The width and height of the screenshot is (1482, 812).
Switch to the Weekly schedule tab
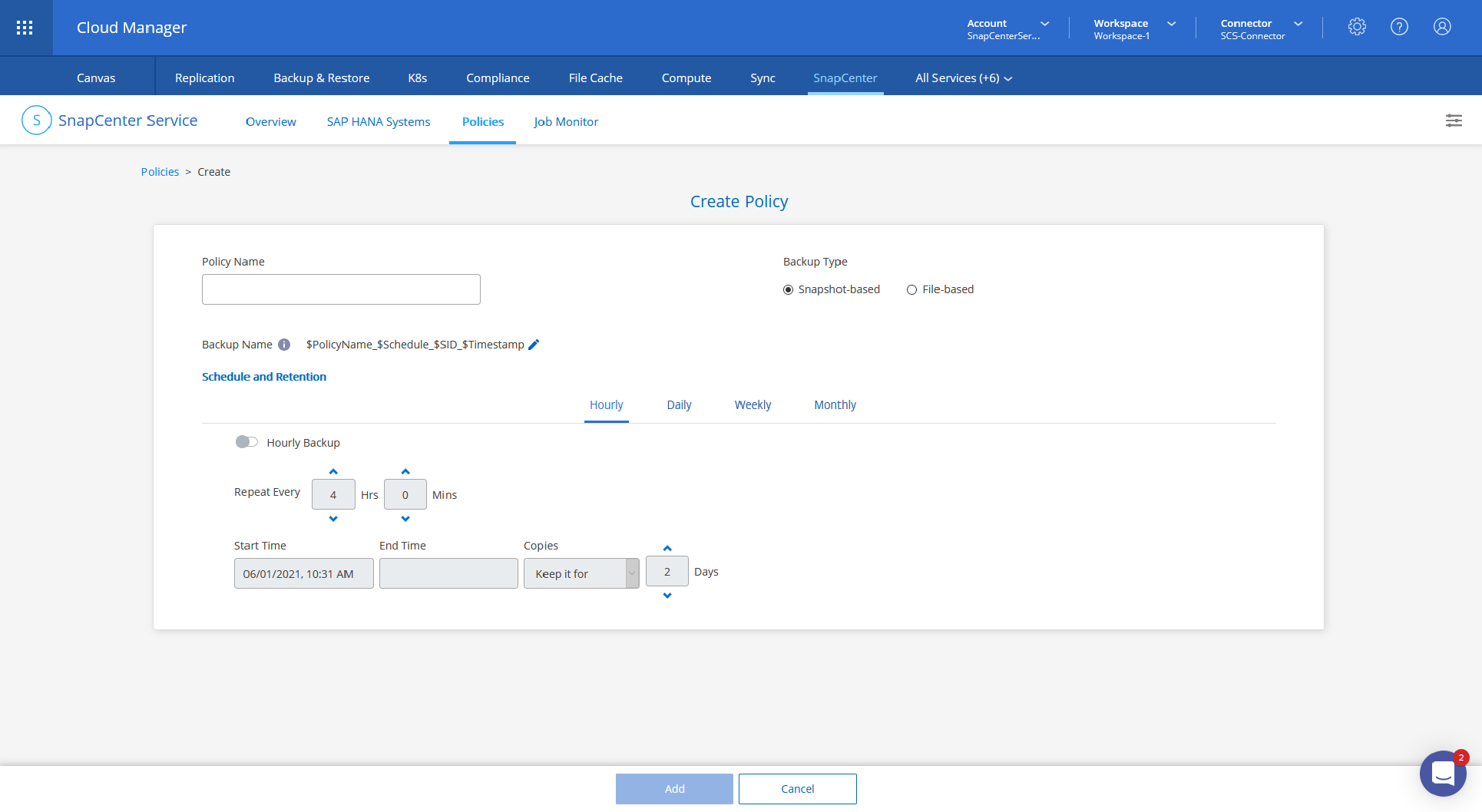point(753,405)
